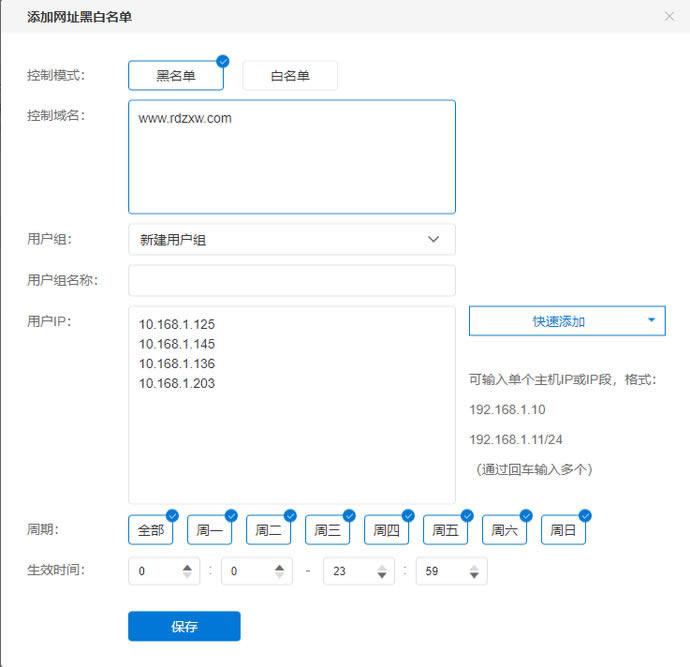The image size is (690, 667).
Task: Decrease the start minute with down arrow
Action: [x=279, y=576]
